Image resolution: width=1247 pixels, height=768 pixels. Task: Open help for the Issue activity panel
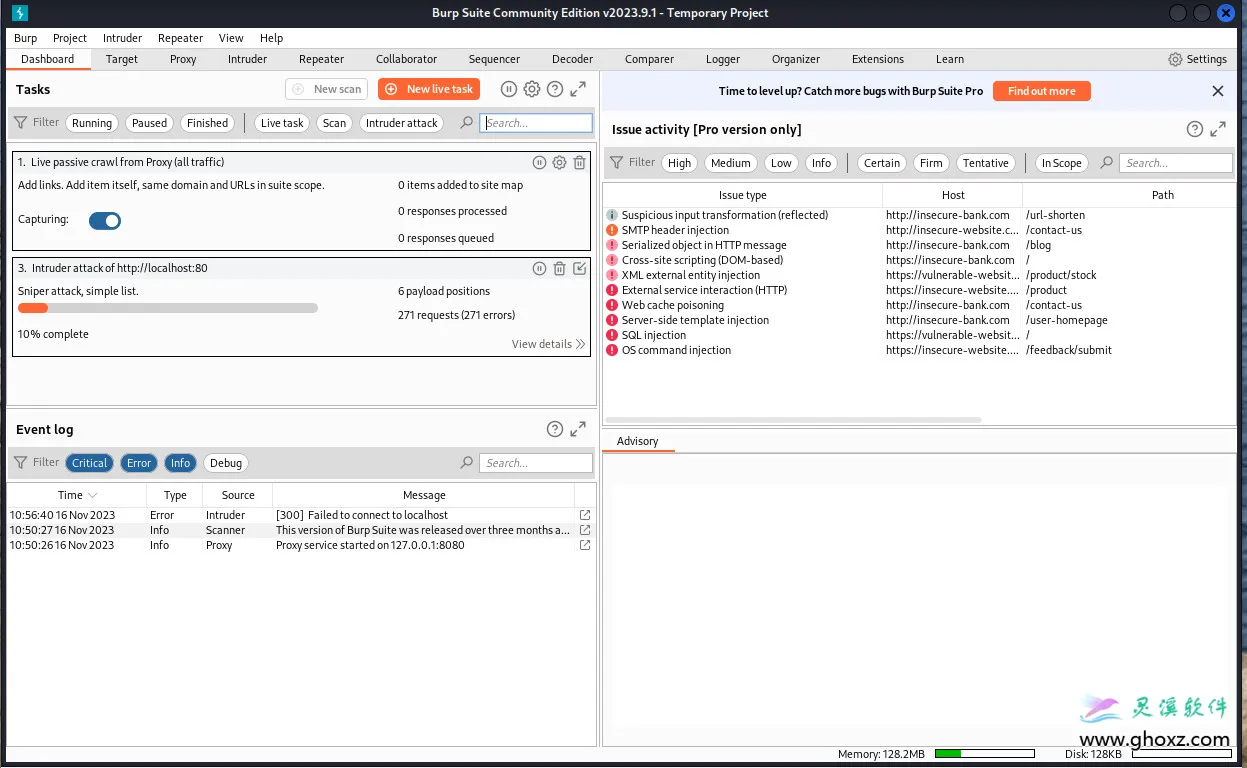(x=1195, y=129)
